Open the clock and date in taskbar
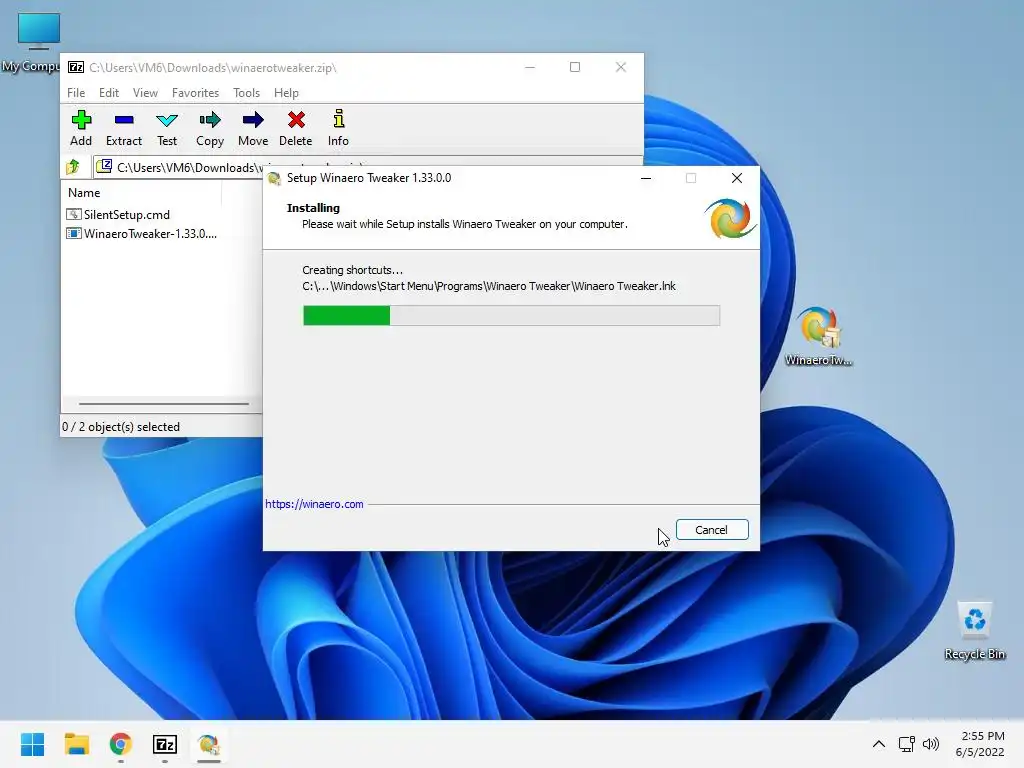Viewport: 1024px width, 768px height. point(980,744)
